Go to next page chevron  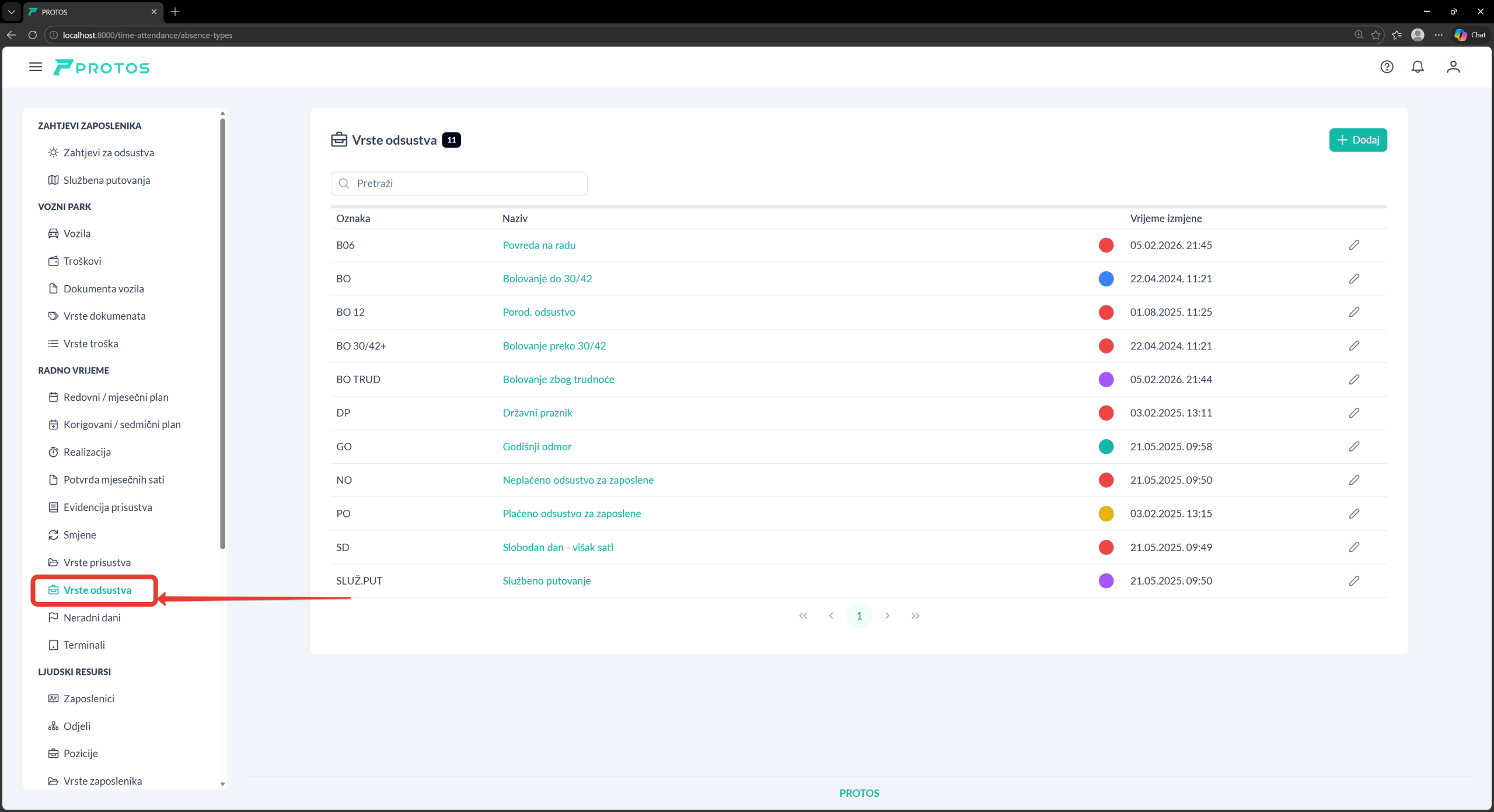[x=887, y=616]
